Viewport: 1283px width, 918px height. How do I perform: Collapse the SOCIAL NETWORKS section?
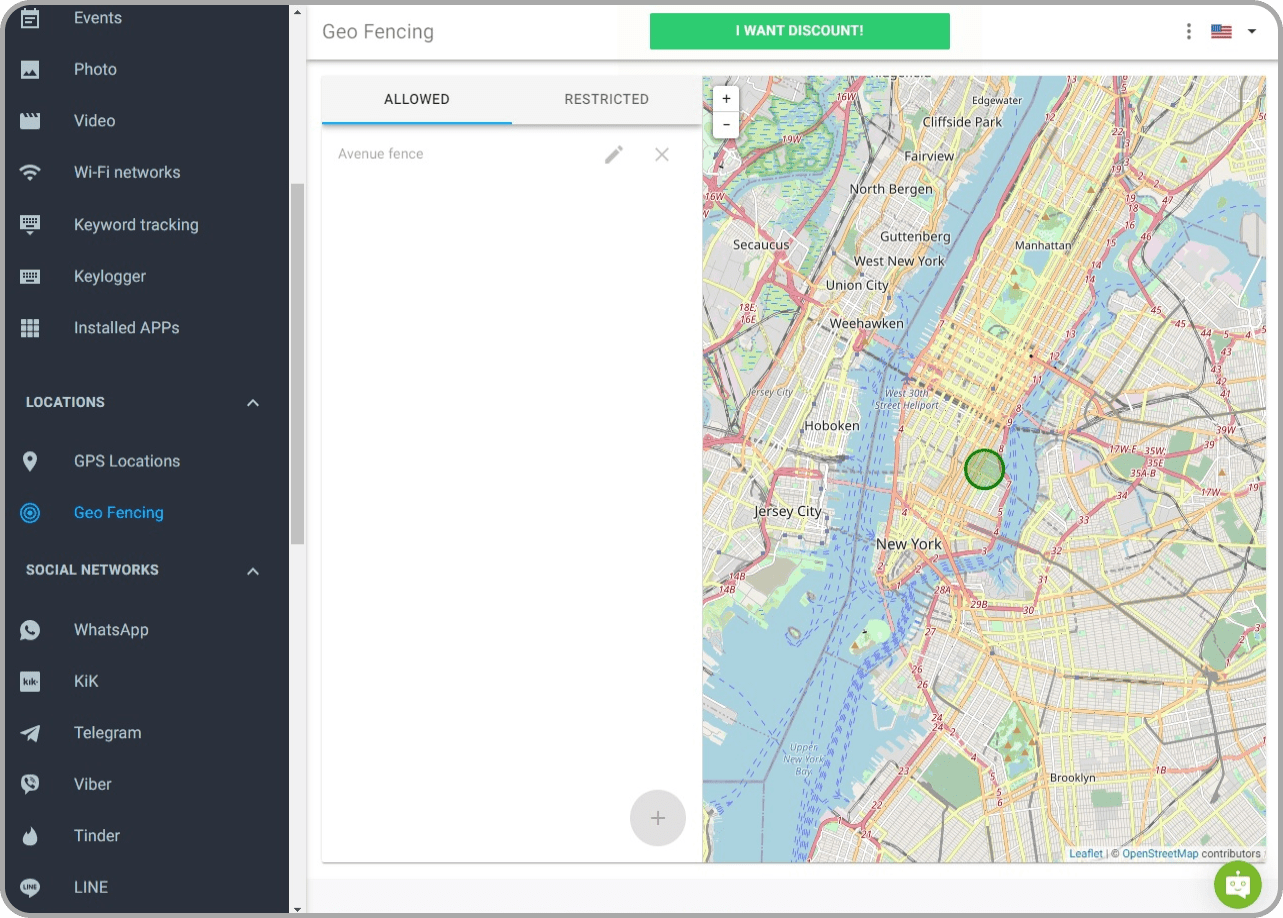point(253,571)
